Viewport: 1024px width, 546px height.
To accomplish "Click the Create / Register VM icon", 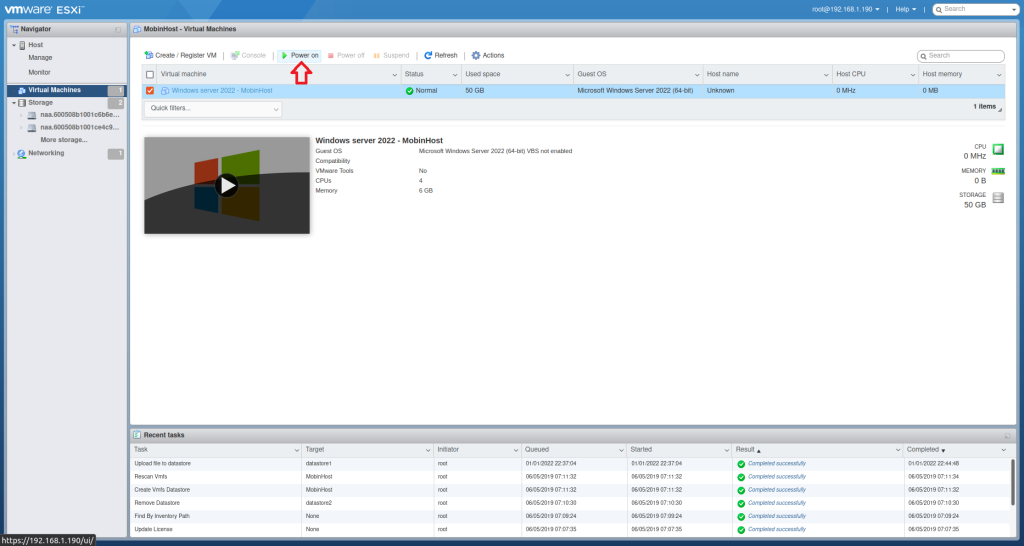I will 149,56.
